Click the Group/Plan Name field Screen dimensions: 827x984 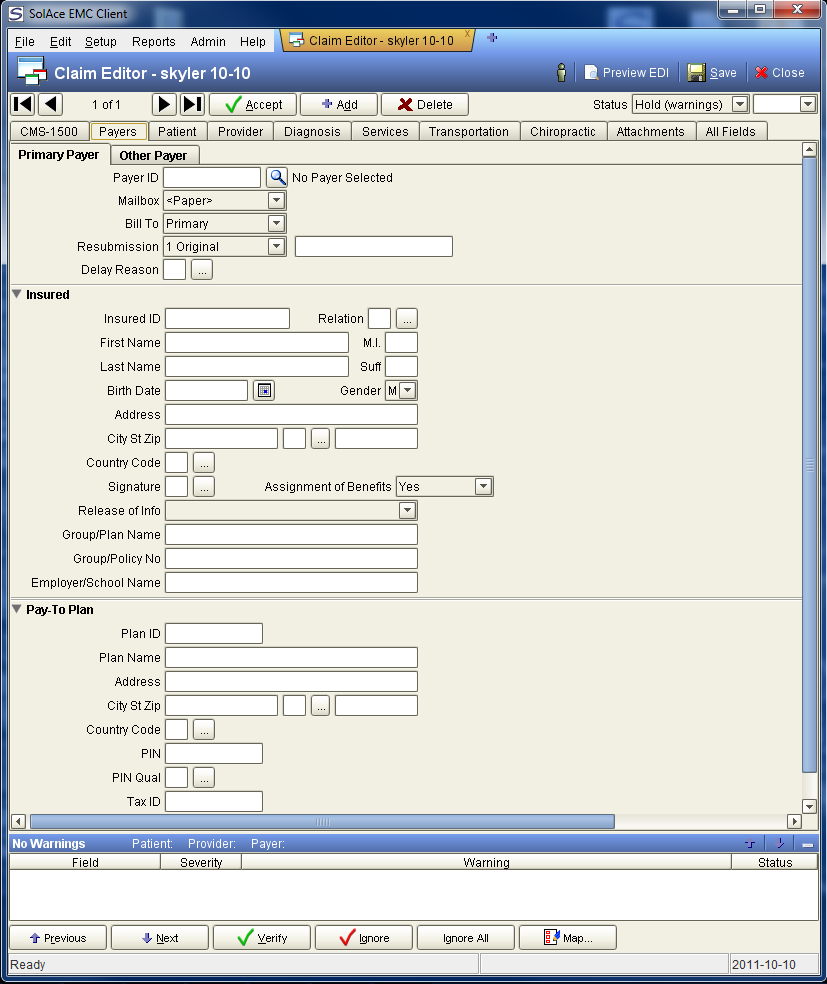click(291, 535)
